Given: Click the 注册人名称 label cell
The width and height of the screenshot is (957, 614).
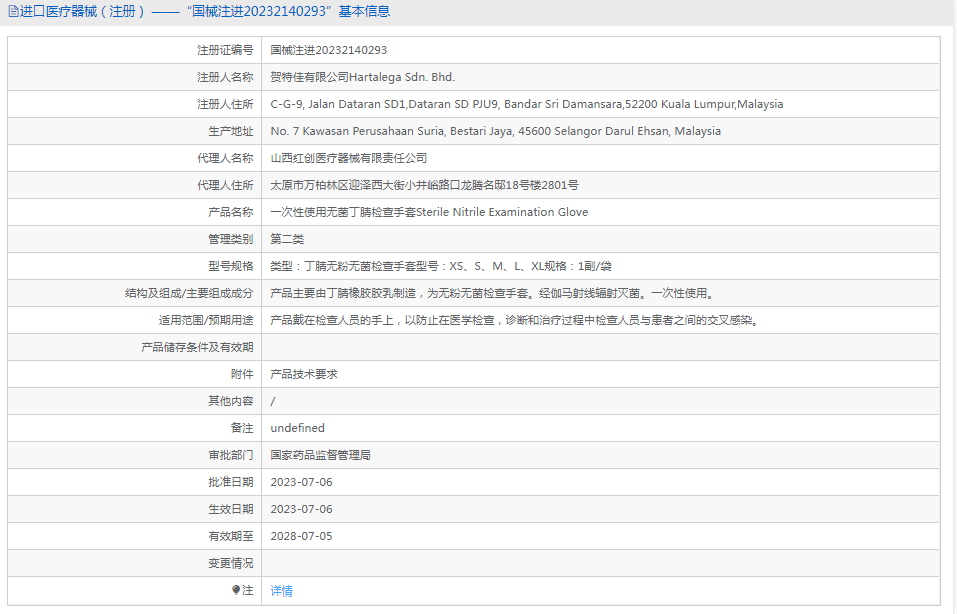Looking at the screenshot, I should [x=134, y=77].
